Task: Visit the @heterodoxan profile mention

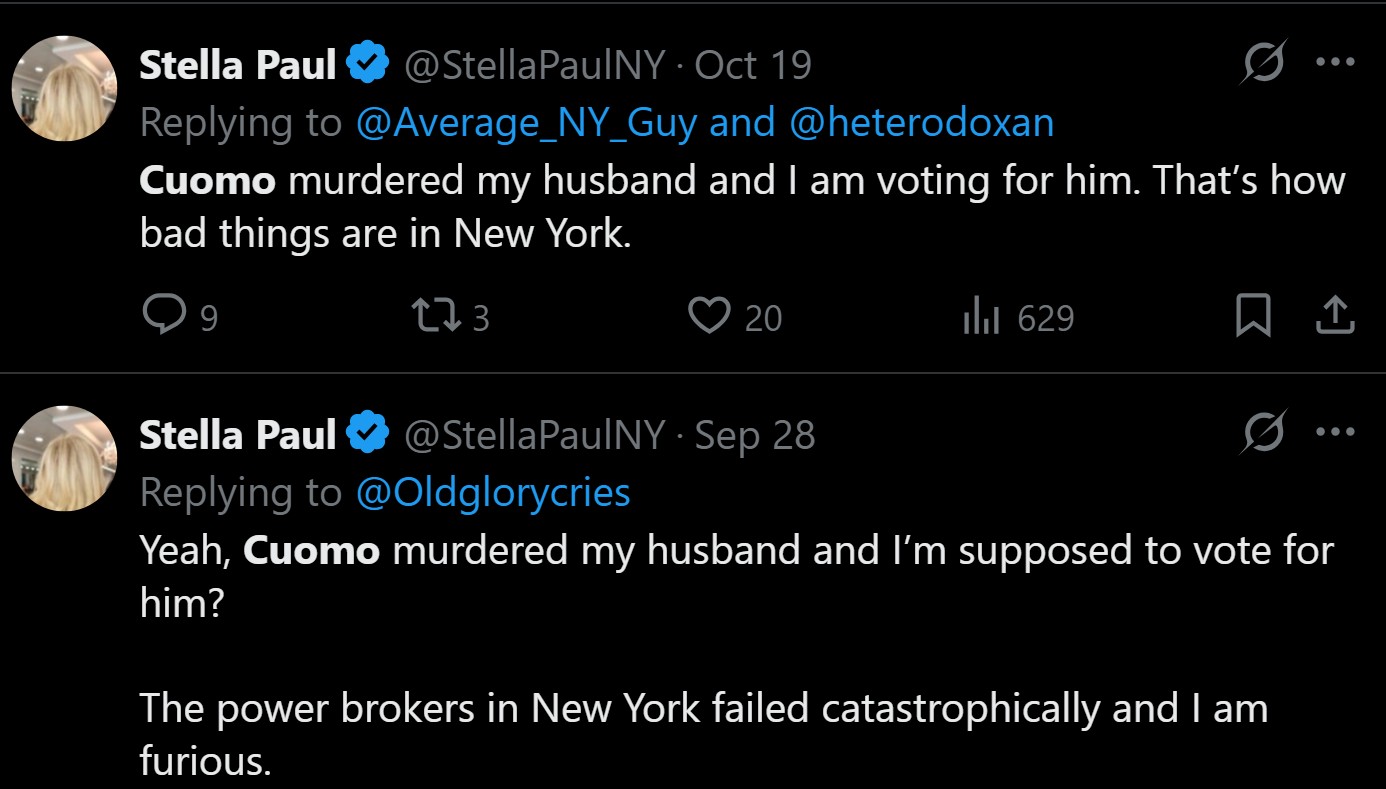Action: [x=921, y=122]
